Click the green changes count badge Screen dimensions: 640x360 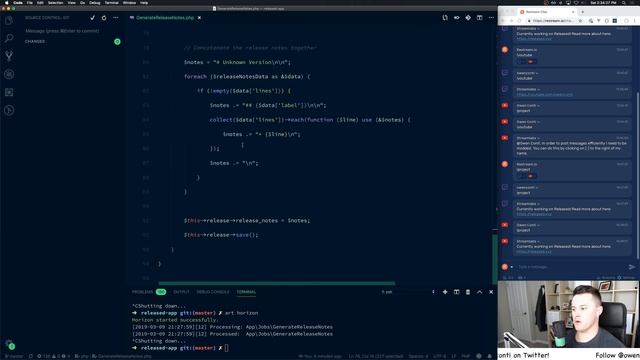click(117, 42)
